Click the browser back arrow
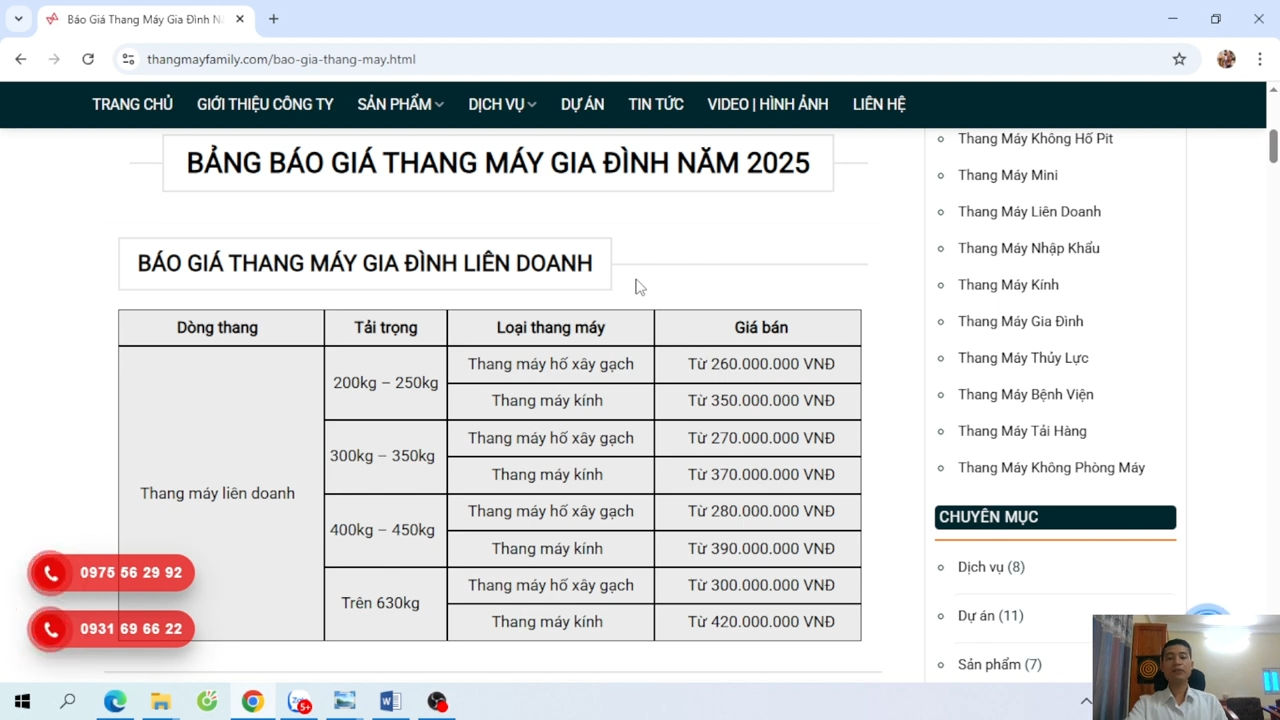The height and width of the screenshot is (720, 1280). tap(21, 59)
